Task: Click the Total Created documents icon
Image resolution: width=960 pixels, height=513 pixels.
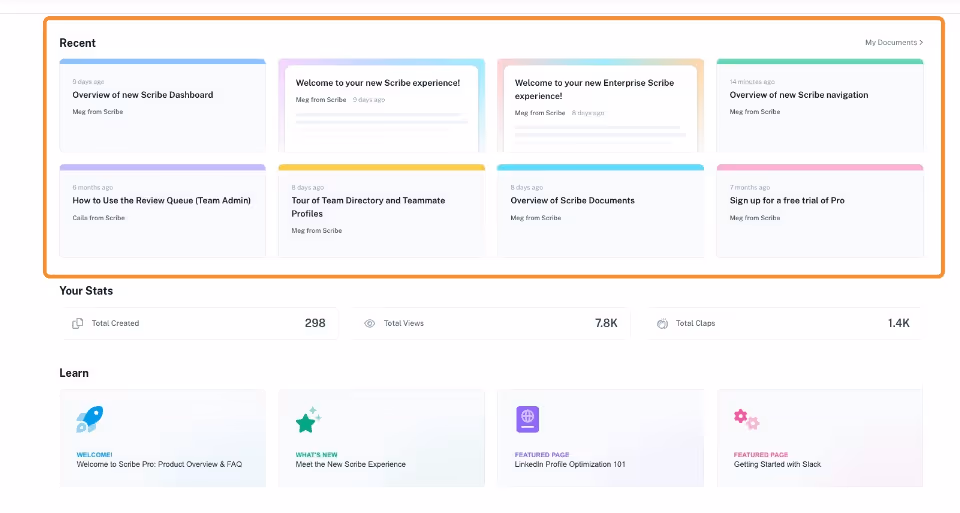Action: point(78,323)
